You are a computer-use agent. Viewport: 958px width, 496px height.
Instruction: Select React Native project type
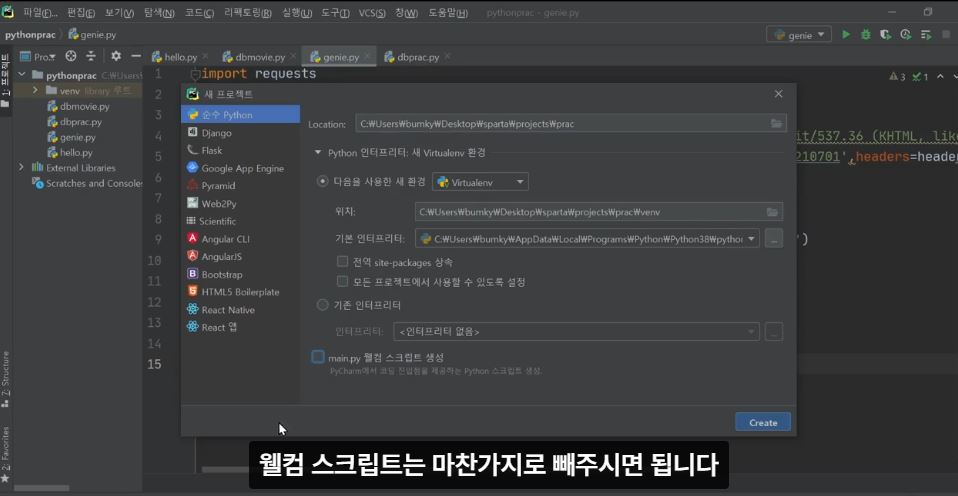pyautogui.click(x=240, y=310)
